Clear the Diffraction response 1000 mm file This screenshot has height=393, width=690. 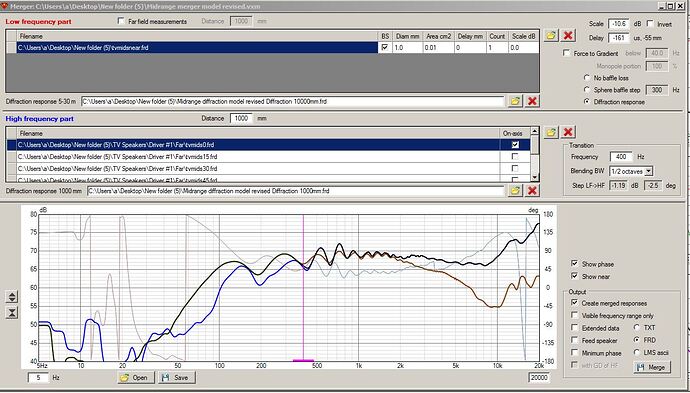(532, 191)
